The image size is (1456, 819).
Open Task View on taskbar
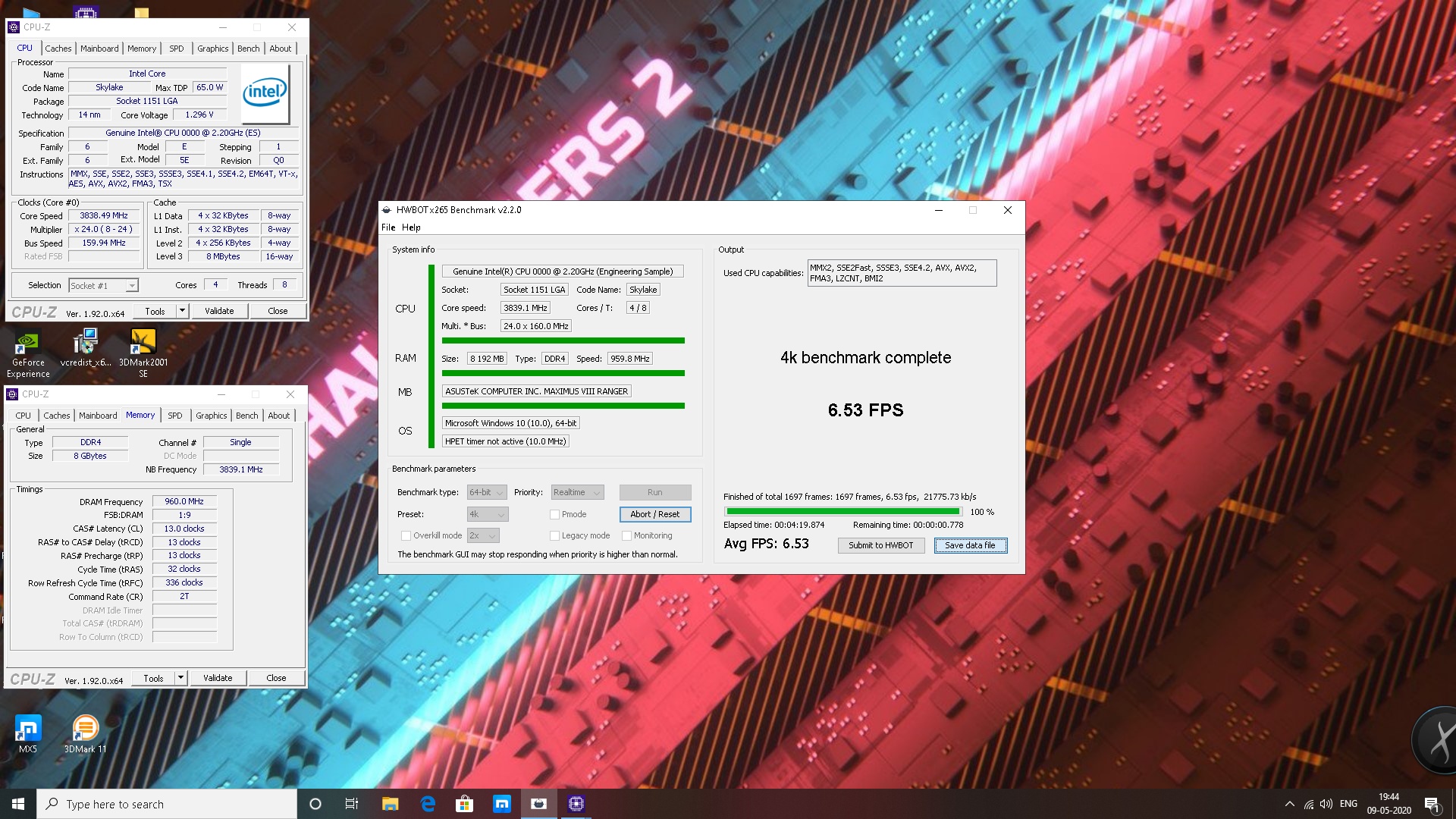351,804
